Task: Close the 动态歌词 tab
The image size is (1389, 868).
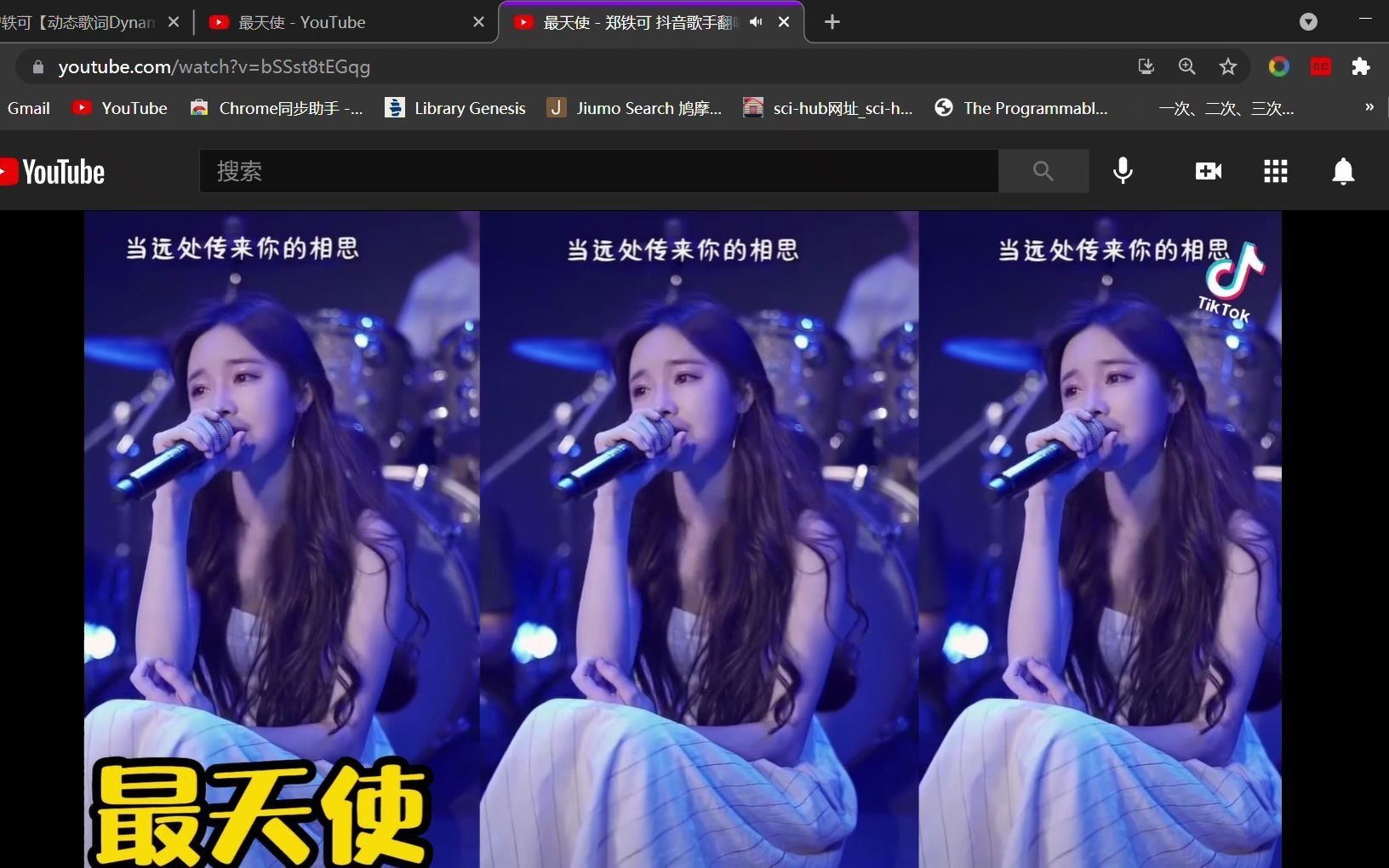Action: click(174, 22)
